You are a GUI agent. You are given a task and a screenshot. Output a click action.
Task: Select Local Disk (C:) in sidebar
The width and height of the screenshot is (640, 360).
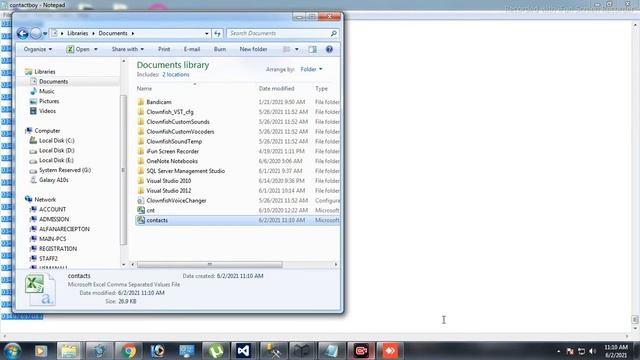click(56, 140)
